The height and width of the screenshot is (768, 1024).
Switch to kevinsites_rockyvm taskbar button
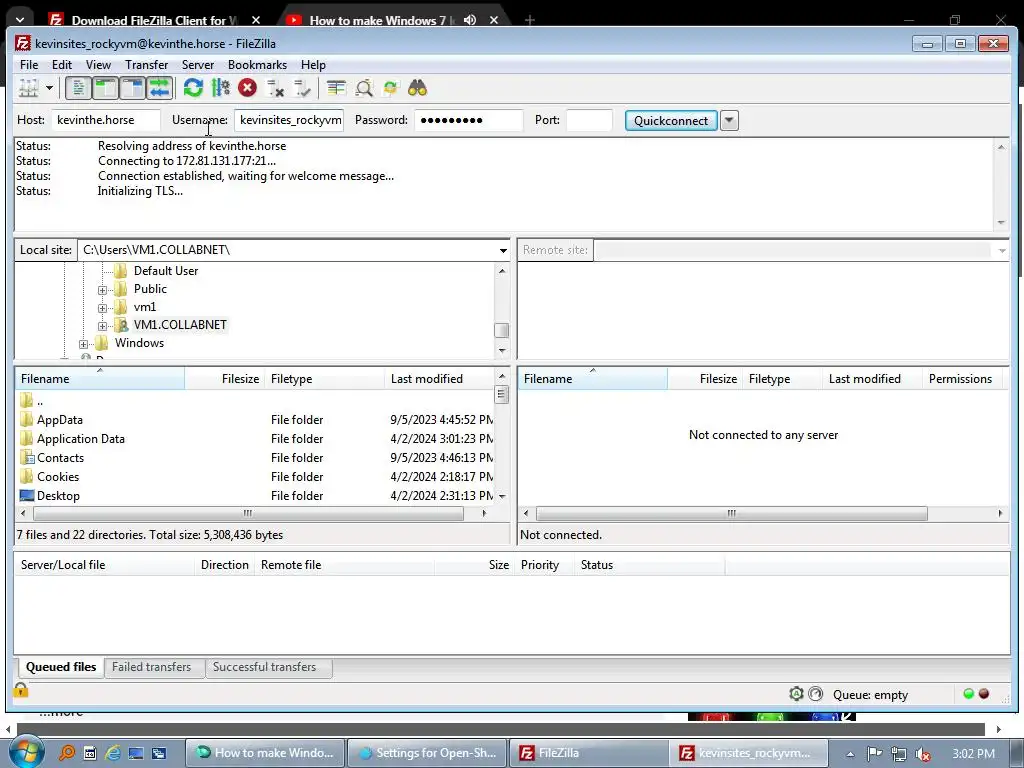pyautogui.click(x=750, y=753)
